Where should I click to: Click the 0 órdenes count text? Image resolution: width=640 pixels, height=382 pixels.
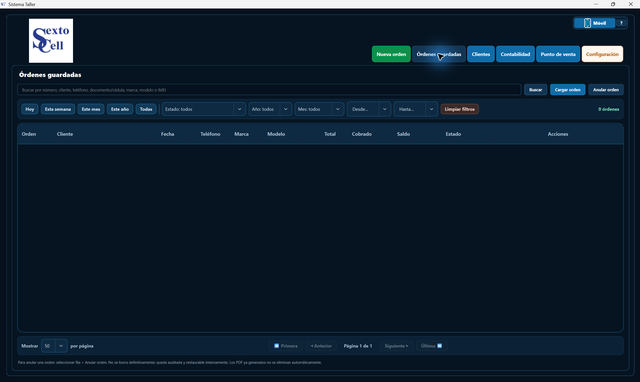pos(609,109)
